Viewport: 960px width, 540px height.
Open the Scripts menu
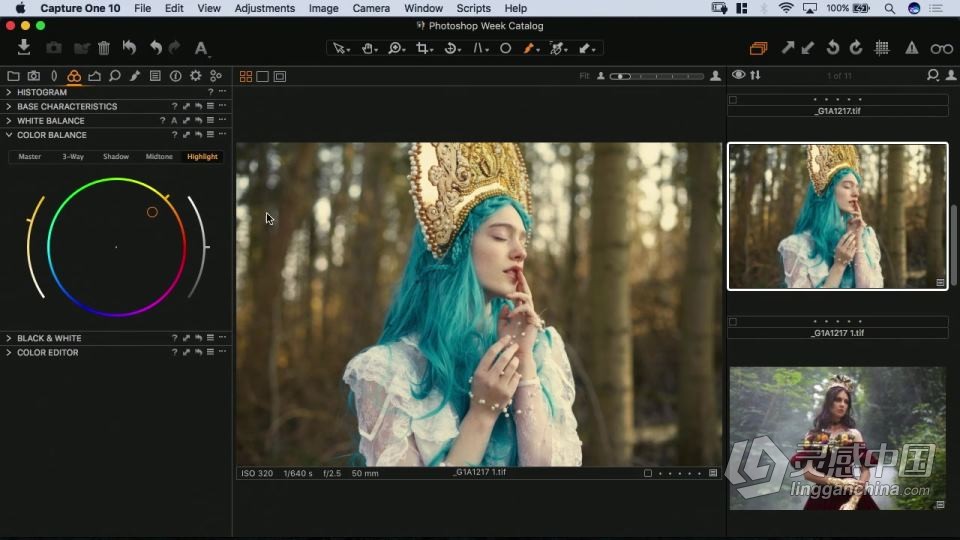pyautogui.click(x=473, y=9)
